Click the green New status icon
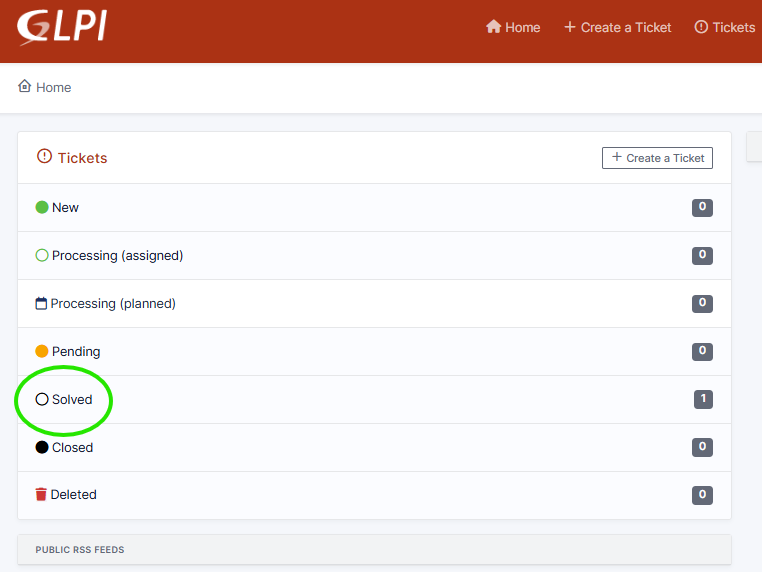This screenshot has height=572, width=762. click(42, 208)
